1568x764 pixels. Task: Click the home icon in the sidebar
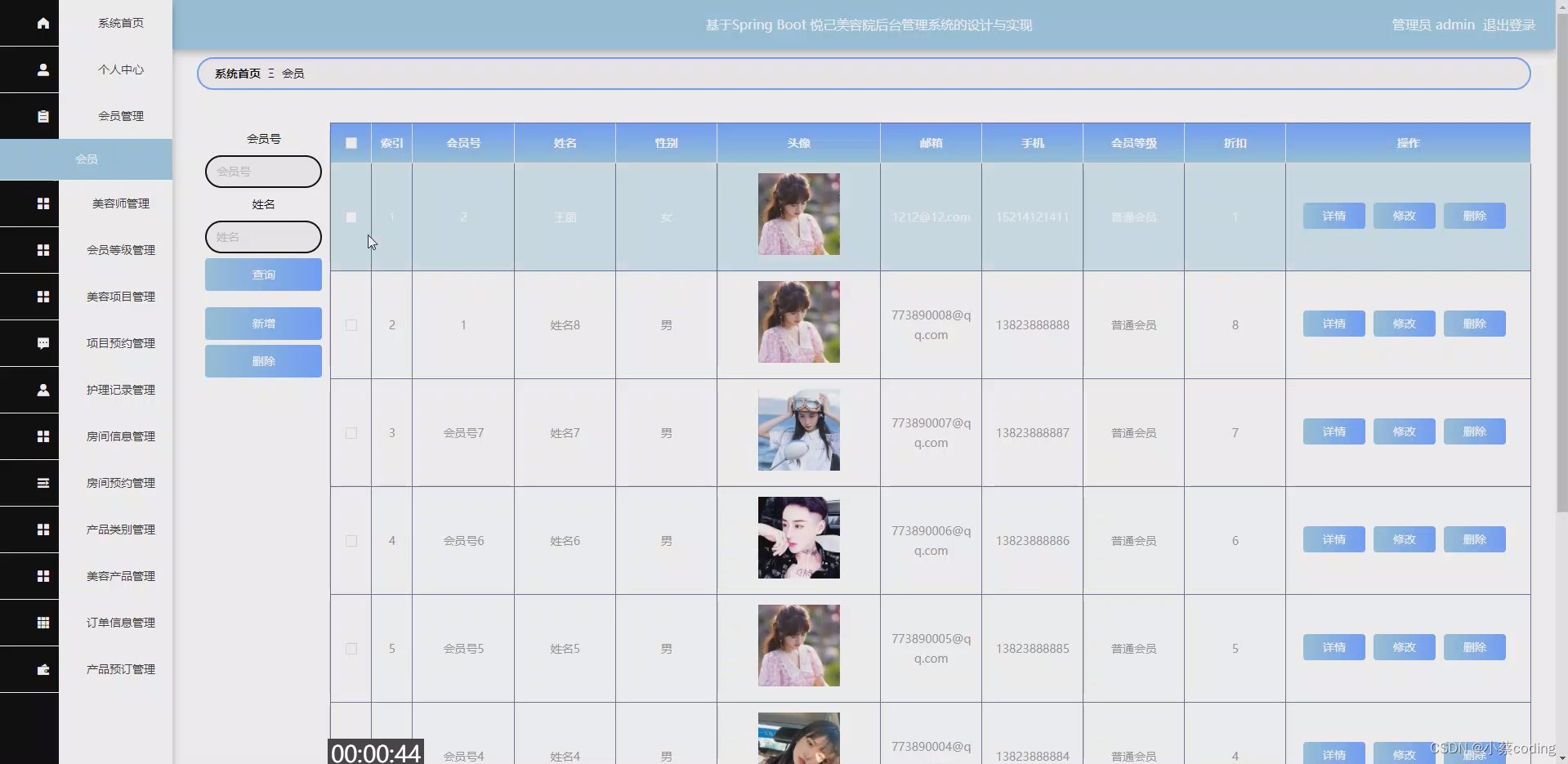click(x=42, y=23)
